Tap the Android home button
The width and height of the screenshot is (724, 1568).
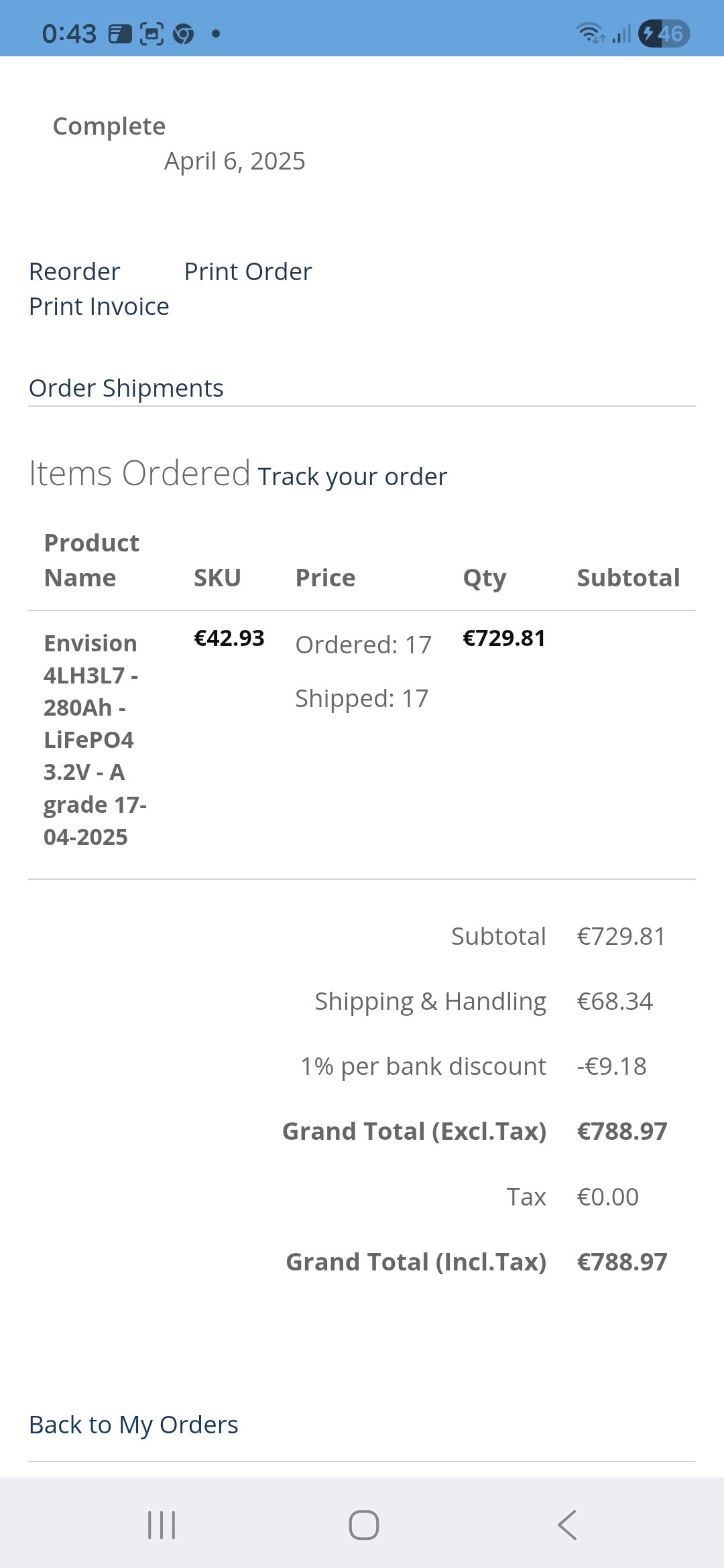pyautogui.click(x=363, y=1525)
